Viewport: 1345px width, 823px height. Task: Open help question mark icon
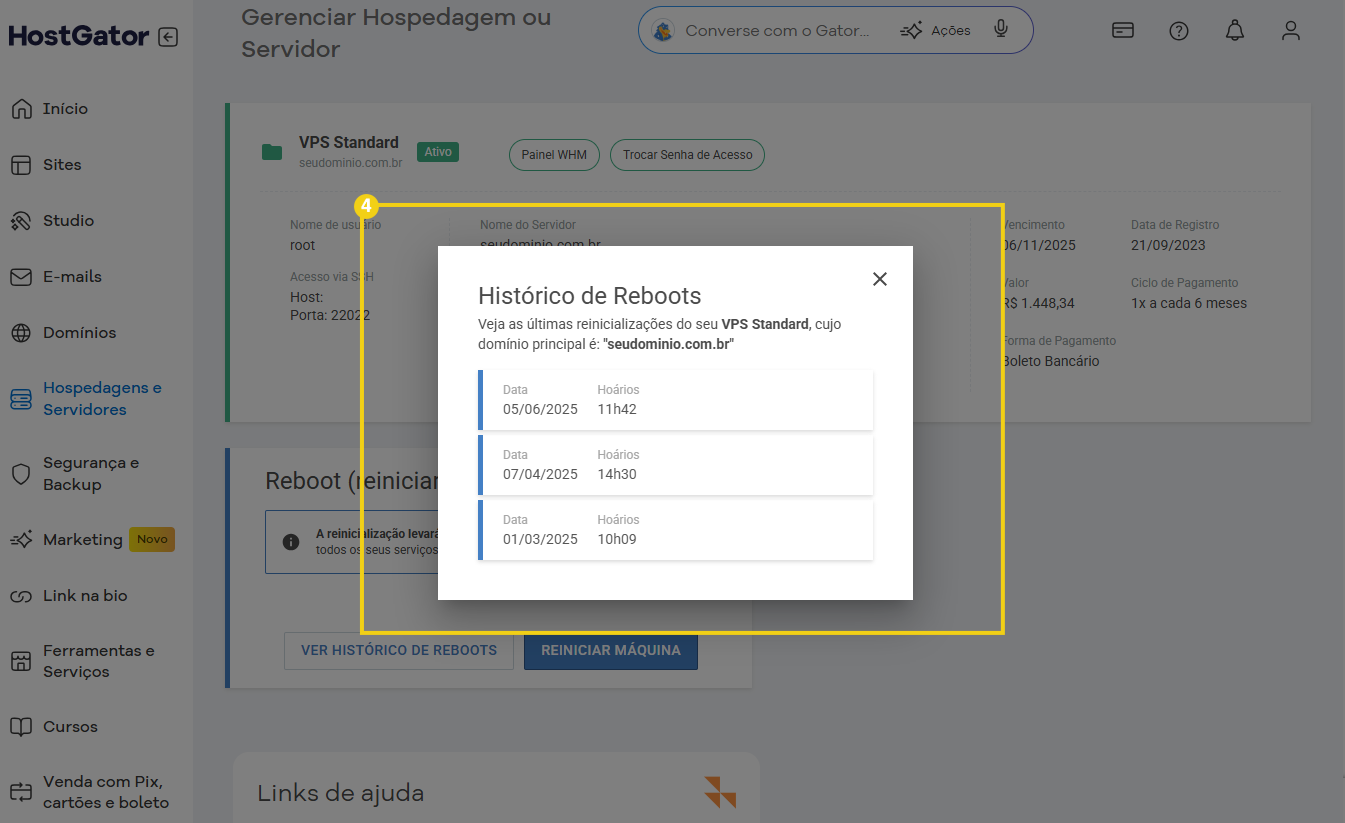point(1179,31)
